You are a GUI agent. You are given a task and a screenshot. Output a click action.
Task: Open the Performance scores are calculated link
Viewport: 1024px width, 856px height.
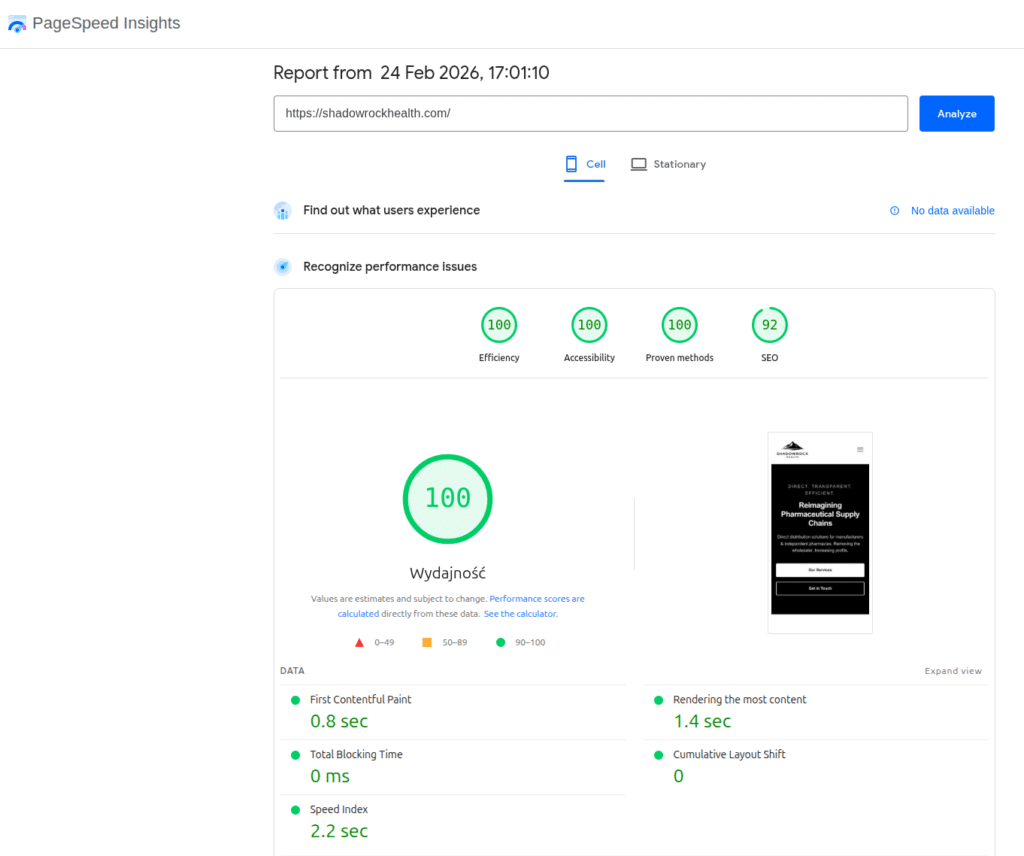[536, 599]
